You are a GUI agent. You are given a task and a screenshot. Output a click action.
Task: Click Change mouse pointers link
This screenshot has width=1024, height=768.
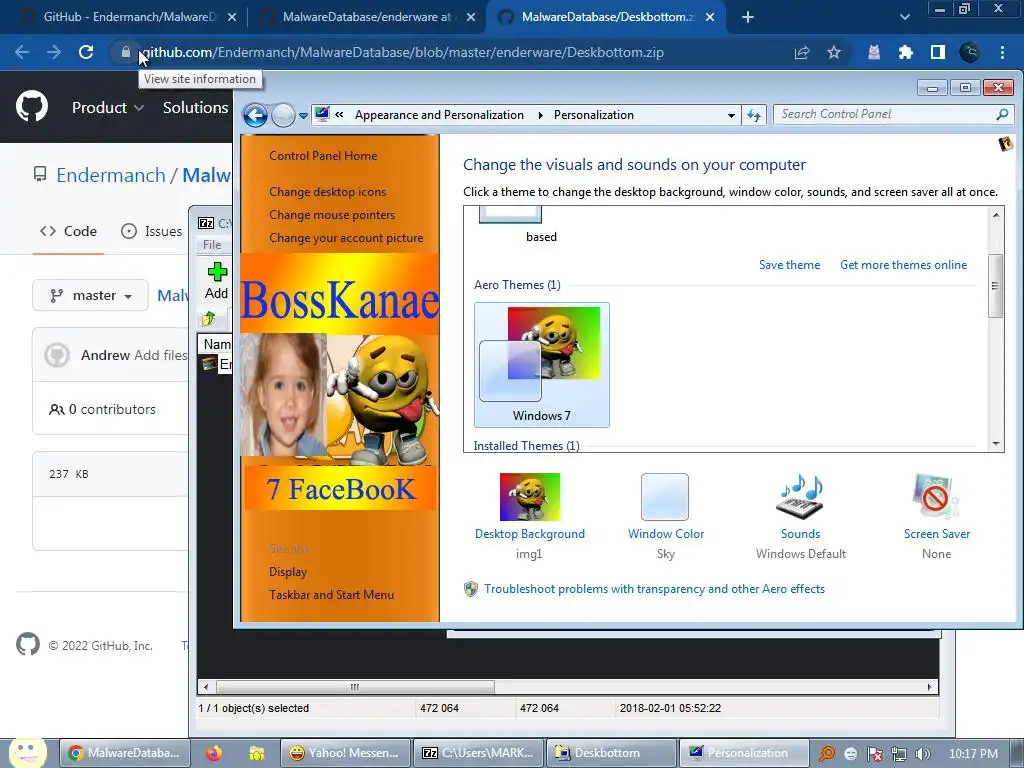point(332,215)
